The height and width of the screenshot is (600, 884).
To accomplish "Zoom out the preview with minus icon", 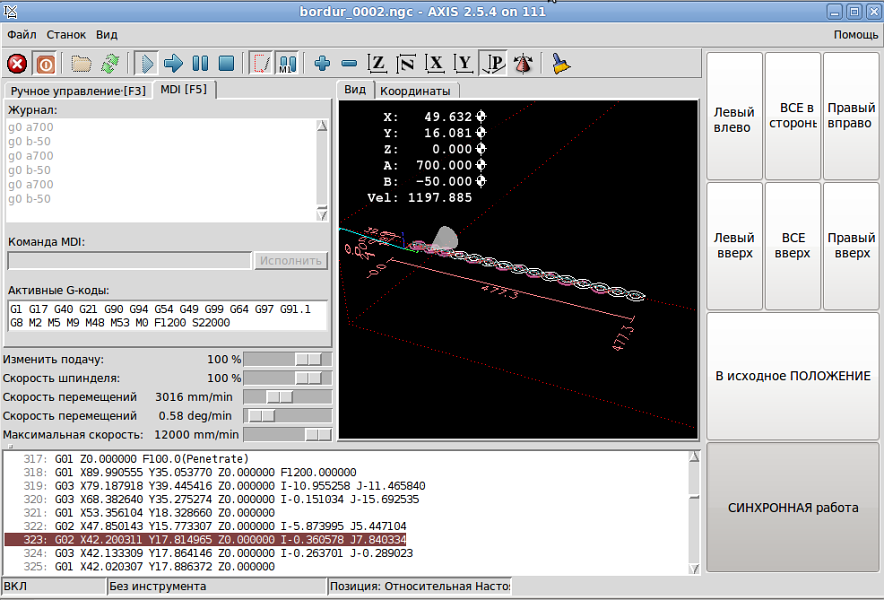I will [349, 63].
